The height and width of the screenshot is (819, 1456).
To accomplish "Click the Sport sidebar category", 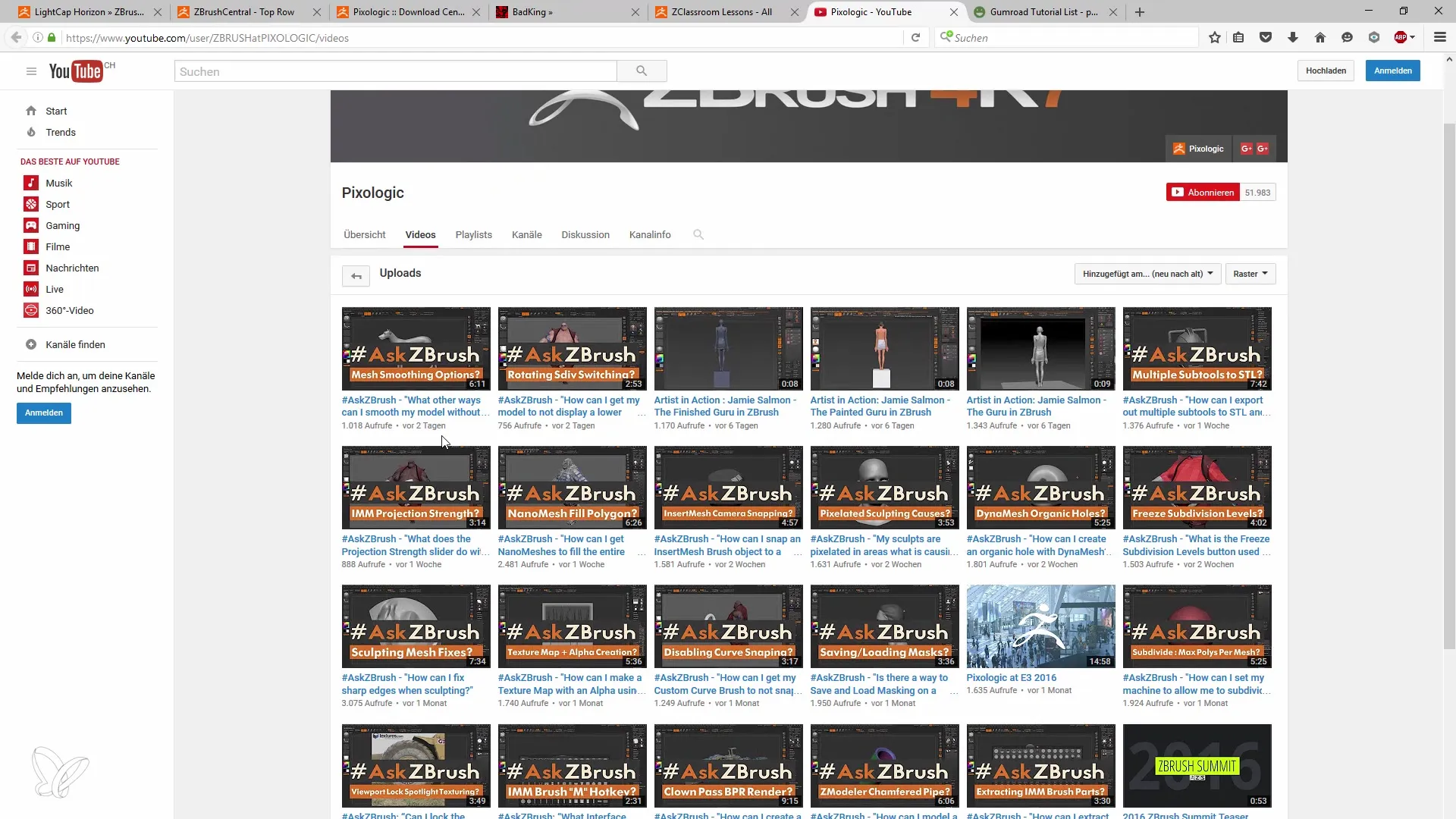I will (57, 204).
